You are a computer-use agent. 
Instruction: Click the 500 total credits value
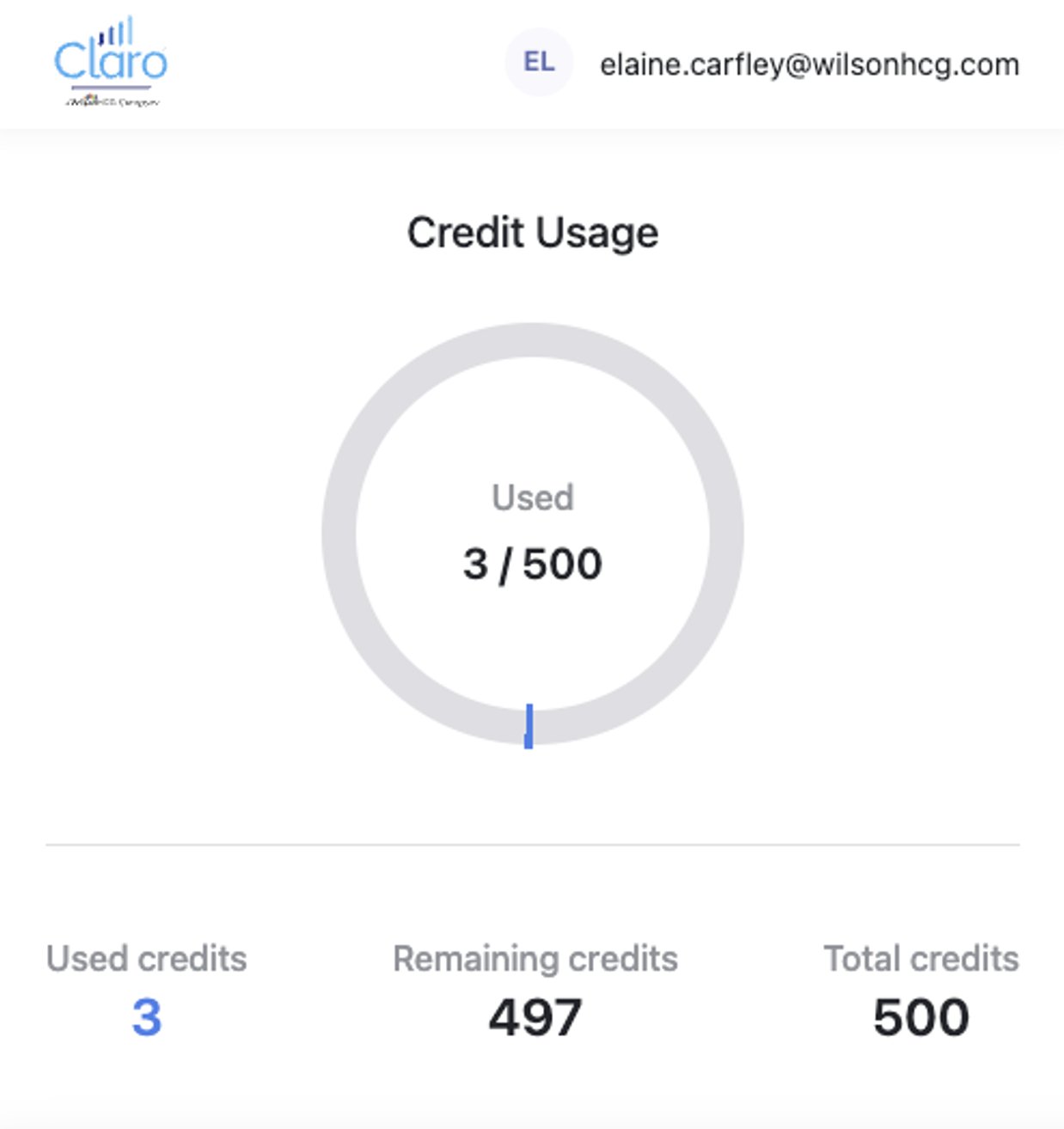[x=920, y=1017]
